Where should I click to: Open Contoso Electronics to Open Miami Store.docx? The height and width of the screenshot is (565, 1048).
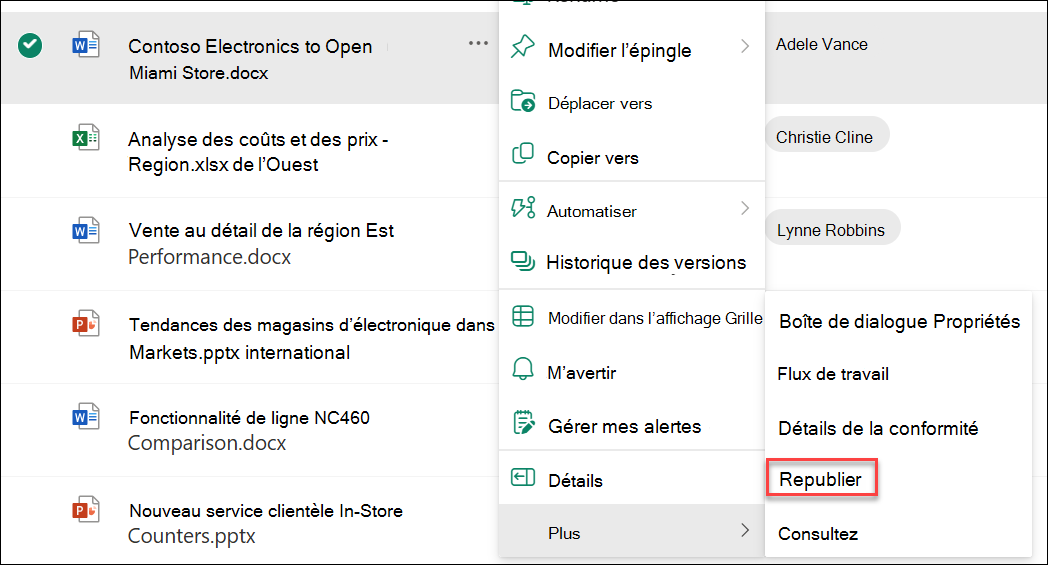pyautogui.click(x=250, y=59)
